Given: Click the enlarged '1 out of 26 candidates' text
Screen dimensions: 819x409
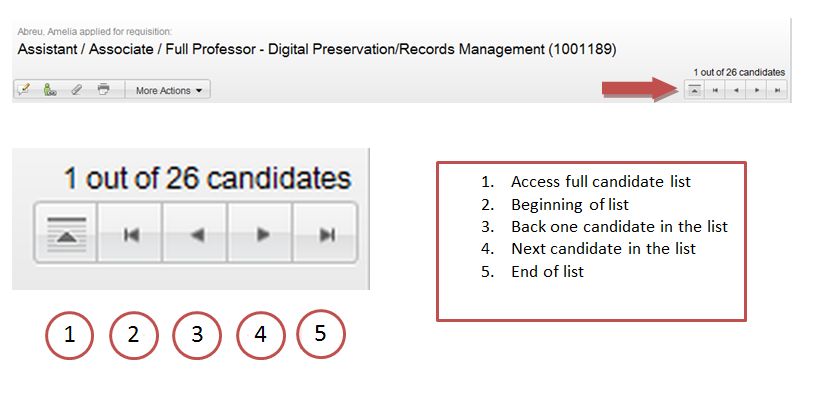Looking at the screenshot, I should 207,179.
